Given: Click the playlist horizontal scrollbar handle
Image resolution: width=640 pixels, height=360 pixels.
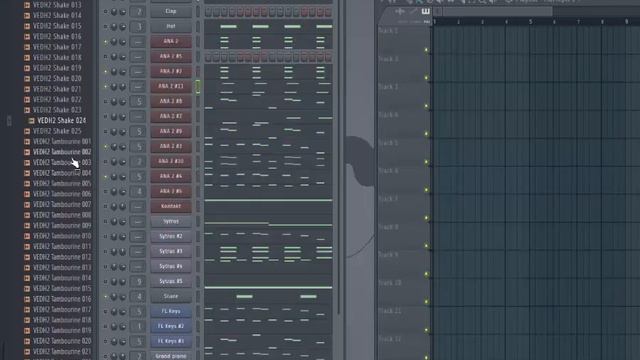Looking at the screenshot, I should (x=498, y=11).
